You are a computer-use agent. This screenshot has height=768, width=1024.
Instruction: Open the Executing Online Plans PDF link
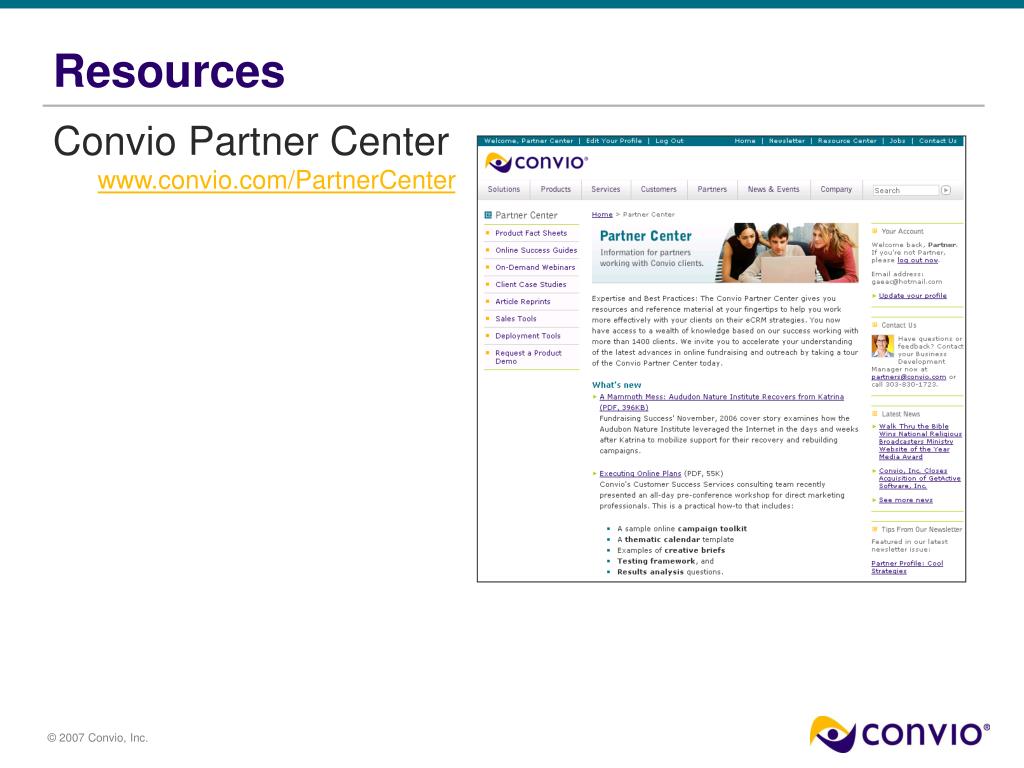point(640,473)
